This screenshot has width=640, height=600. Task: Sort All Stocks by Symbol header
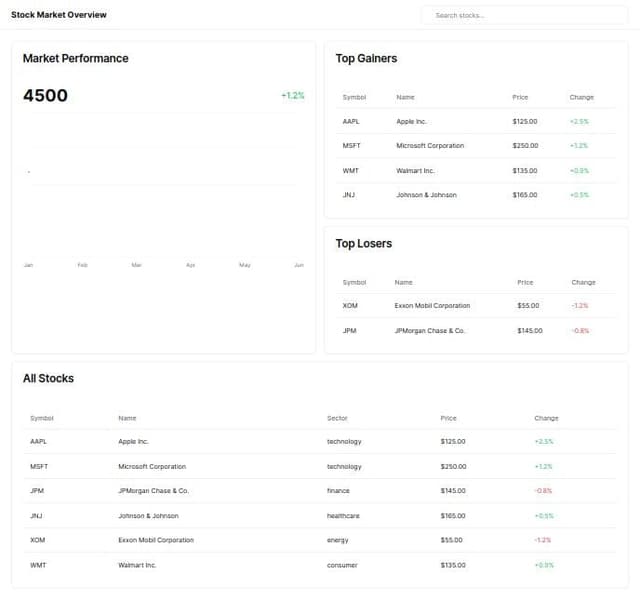point(42,418)
